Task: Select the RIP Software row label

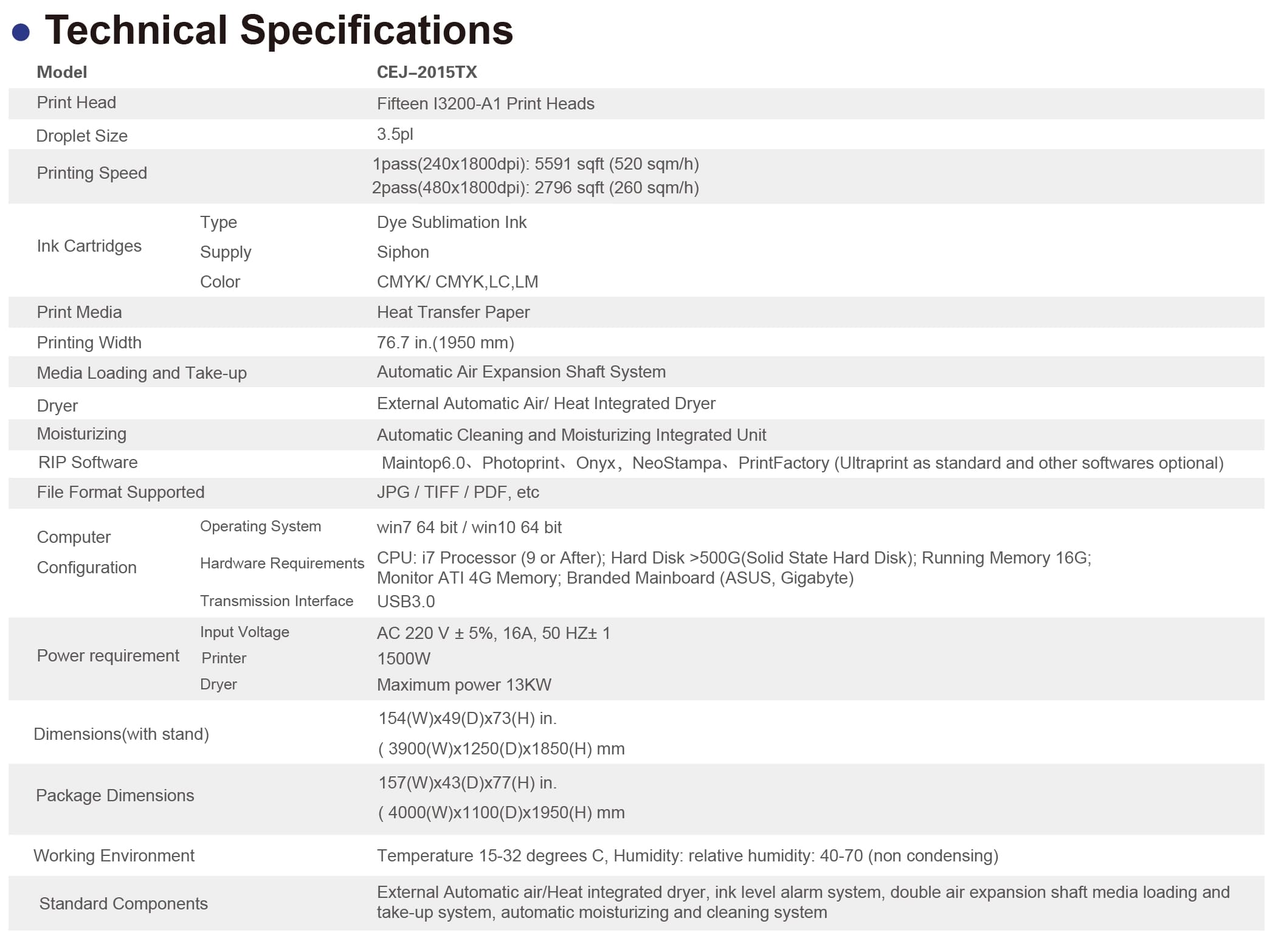Action: point(88,463)
